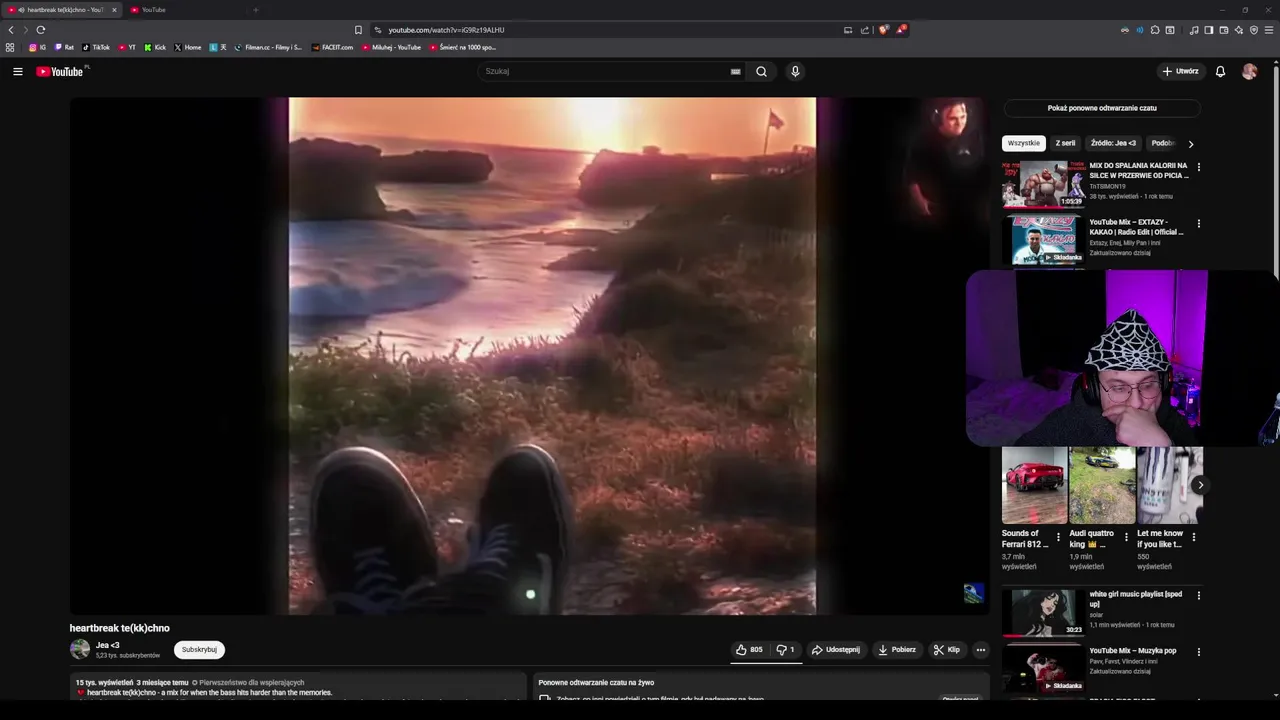Bookmark this page with the bookmark icon
Viewport: 1280px width, 720px height.
[358, 30]
